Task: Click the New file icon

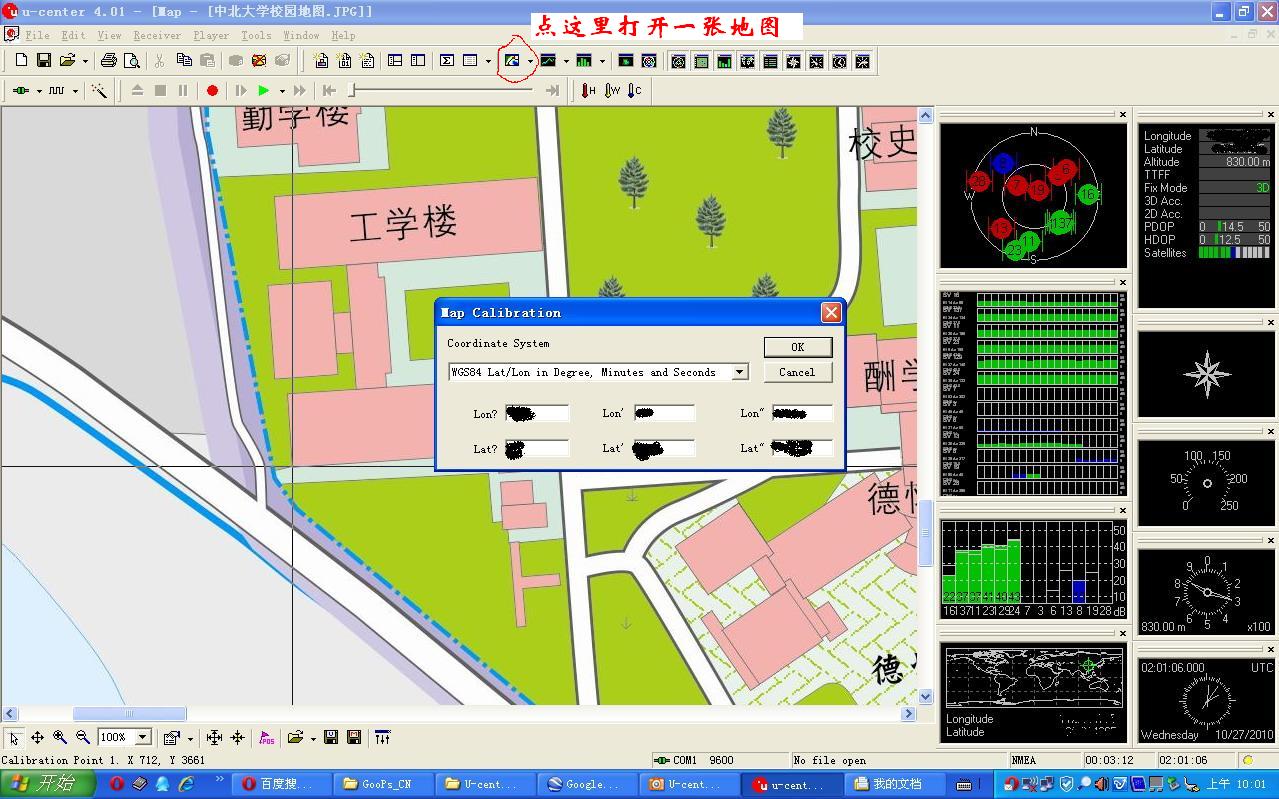Action: pos(21,61)
